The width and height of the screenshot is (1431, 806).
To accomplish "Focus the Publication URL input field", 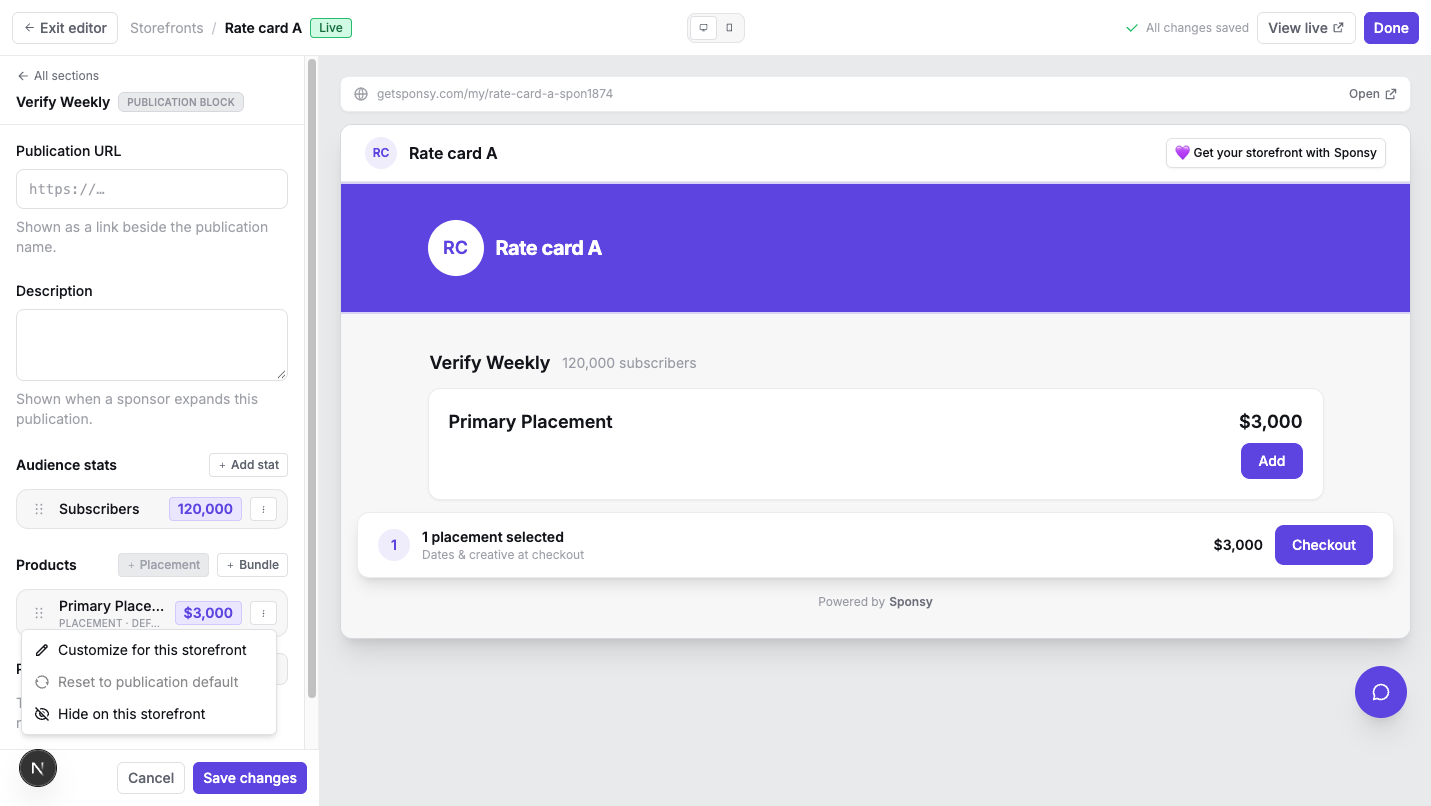I will [x=152, y=189].
